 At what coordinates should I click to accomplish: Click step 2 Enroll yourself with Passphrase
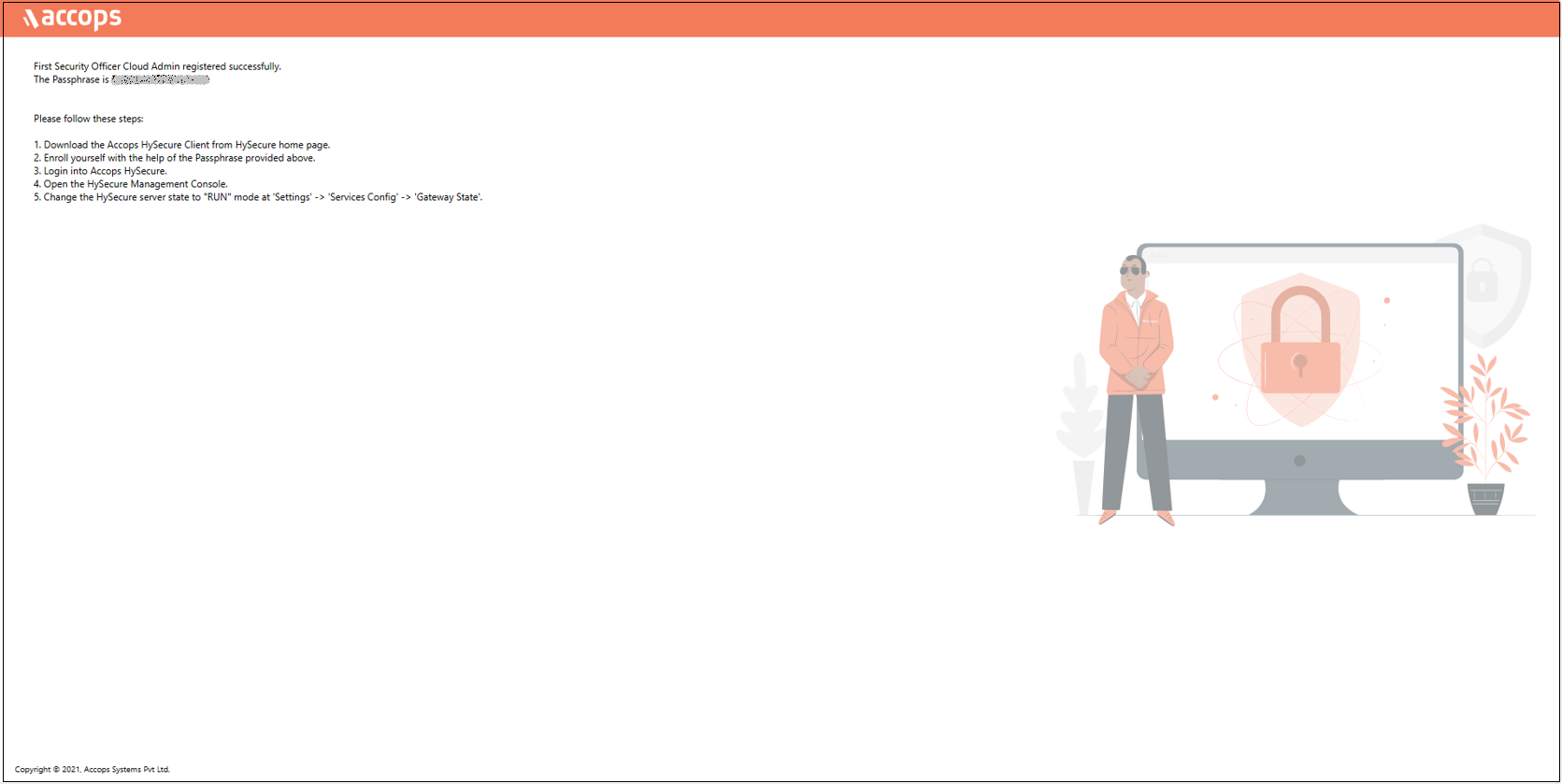[175, 158]
